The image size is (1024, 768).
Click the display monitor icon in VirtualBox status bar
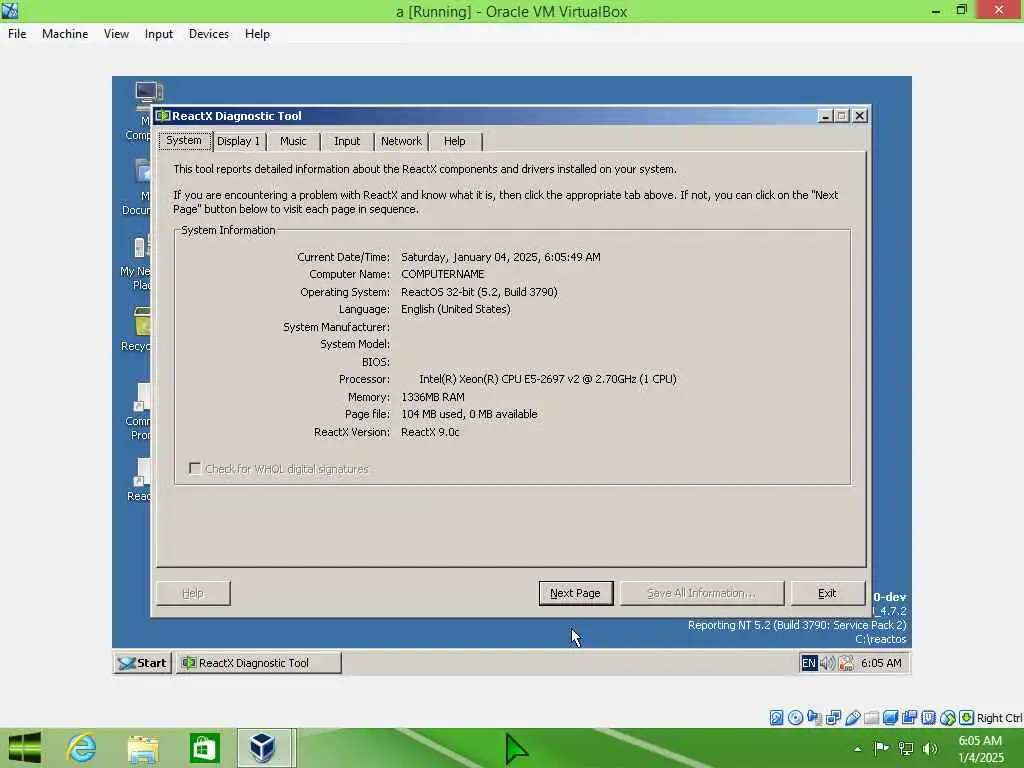tap(890, 718)
